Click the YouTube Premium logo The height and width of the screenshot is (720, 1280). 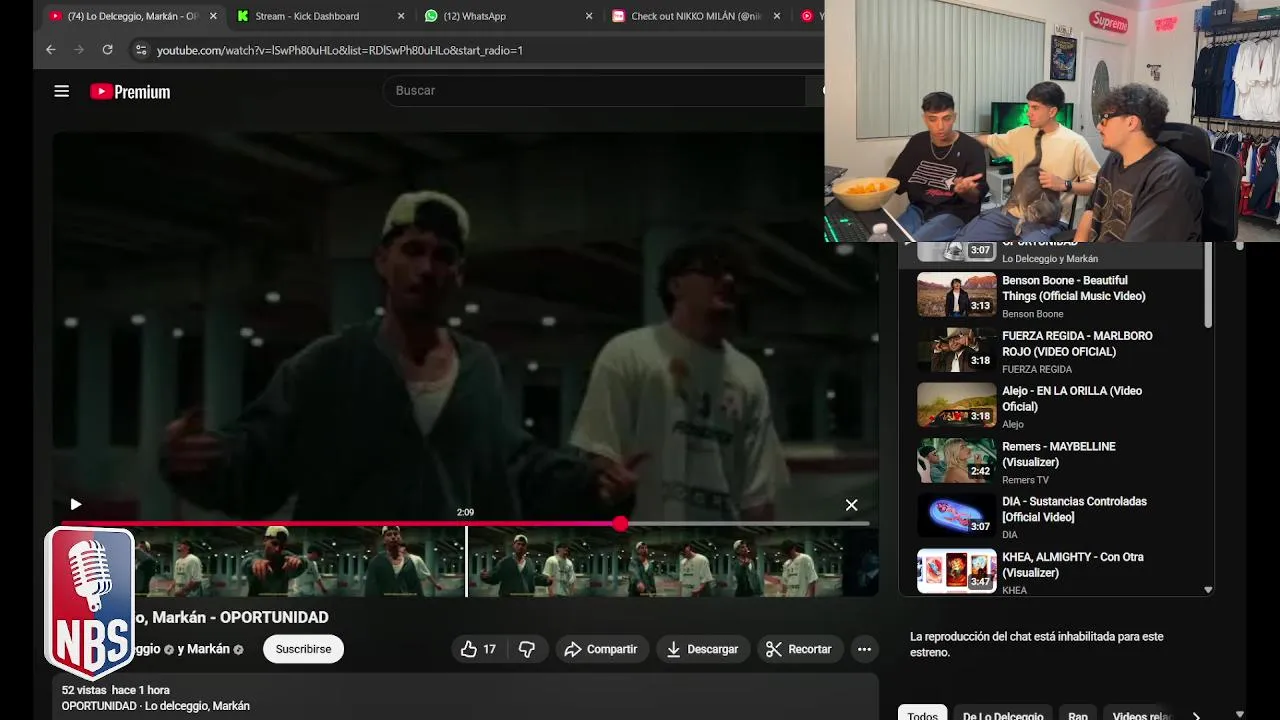tap(130, 92)
